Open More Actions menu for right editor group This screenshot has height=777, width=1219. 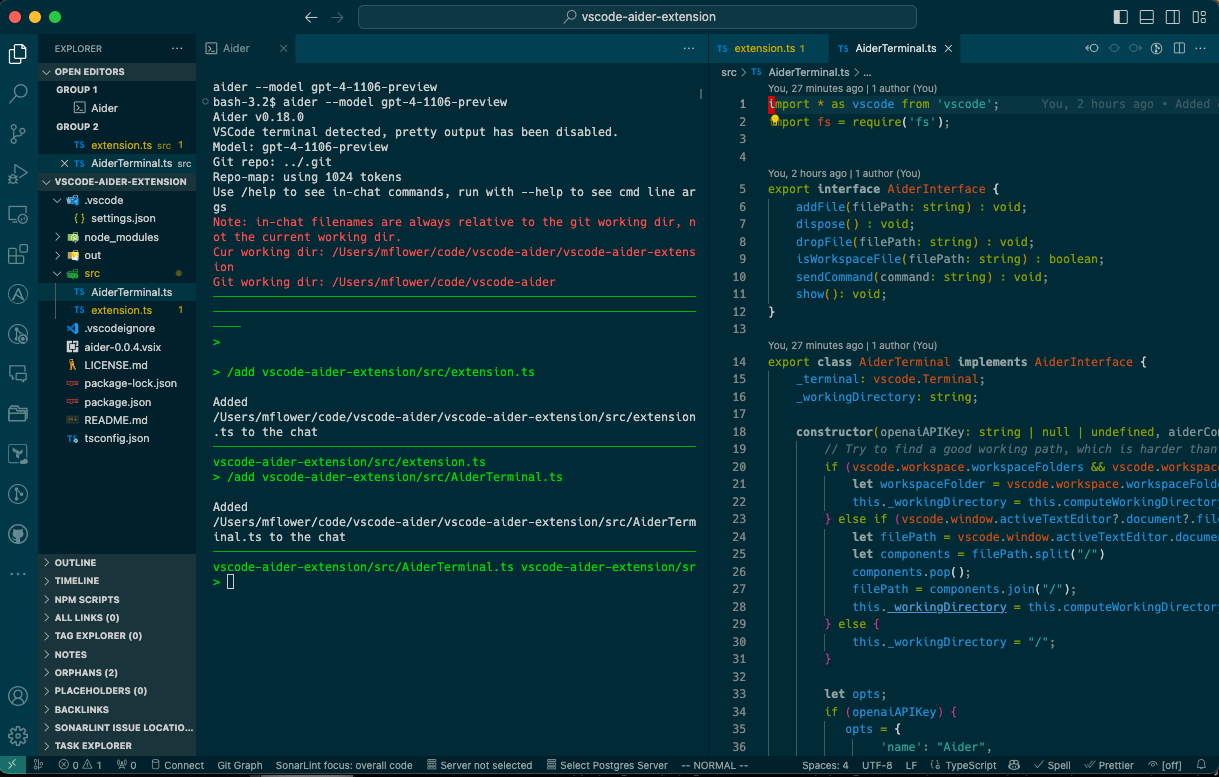click(x=1202, y=48)
